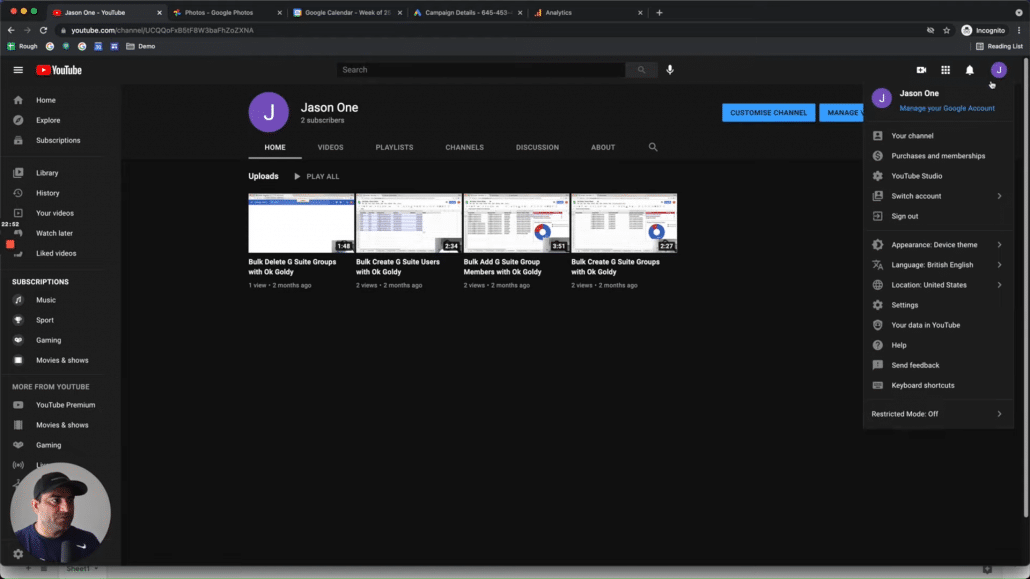Screen dimensions: 1030x579
Task: Expand Appearance: Device theme submenu
Action: click(x=938, y=244)
